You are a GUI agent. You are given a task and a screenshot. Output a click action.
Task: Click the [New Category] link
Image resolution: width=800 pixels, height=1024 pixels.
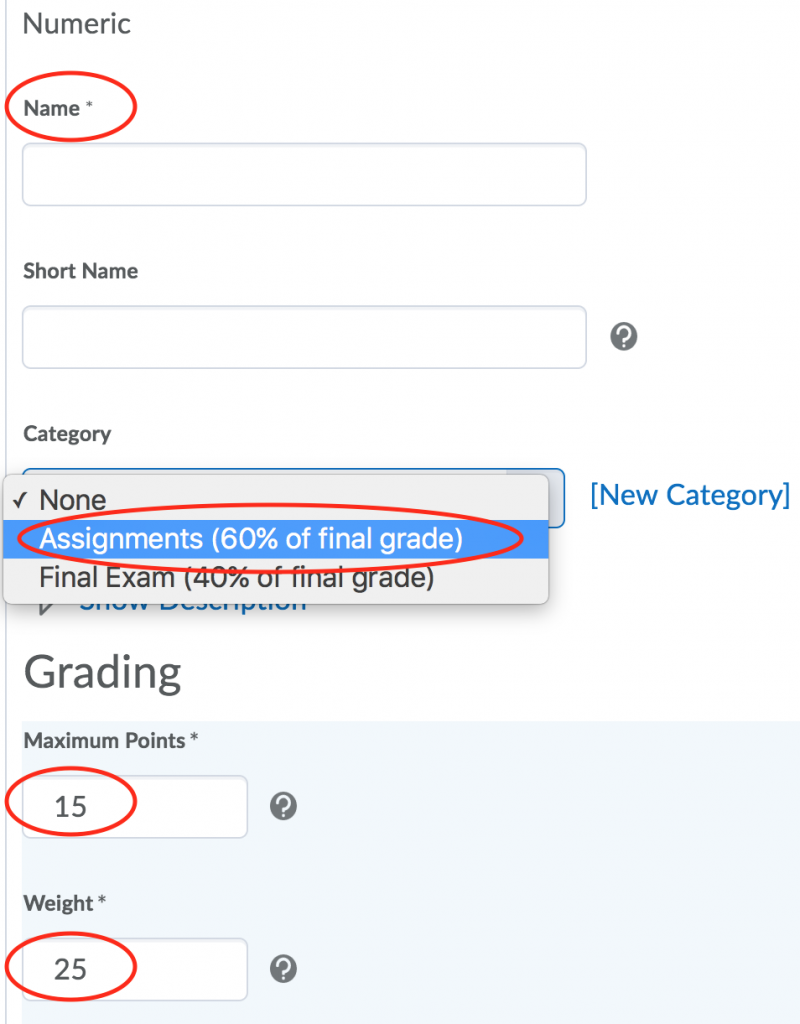point(690,495)
